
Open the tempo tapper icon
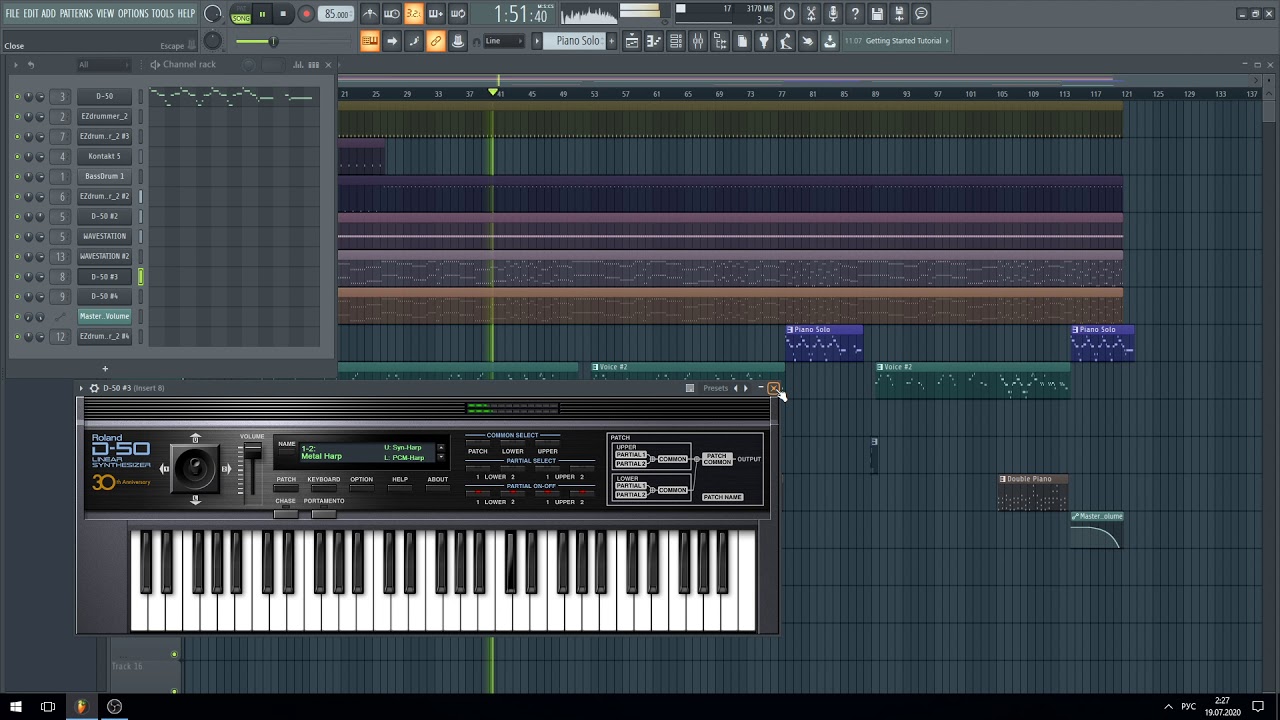[786, 41]
